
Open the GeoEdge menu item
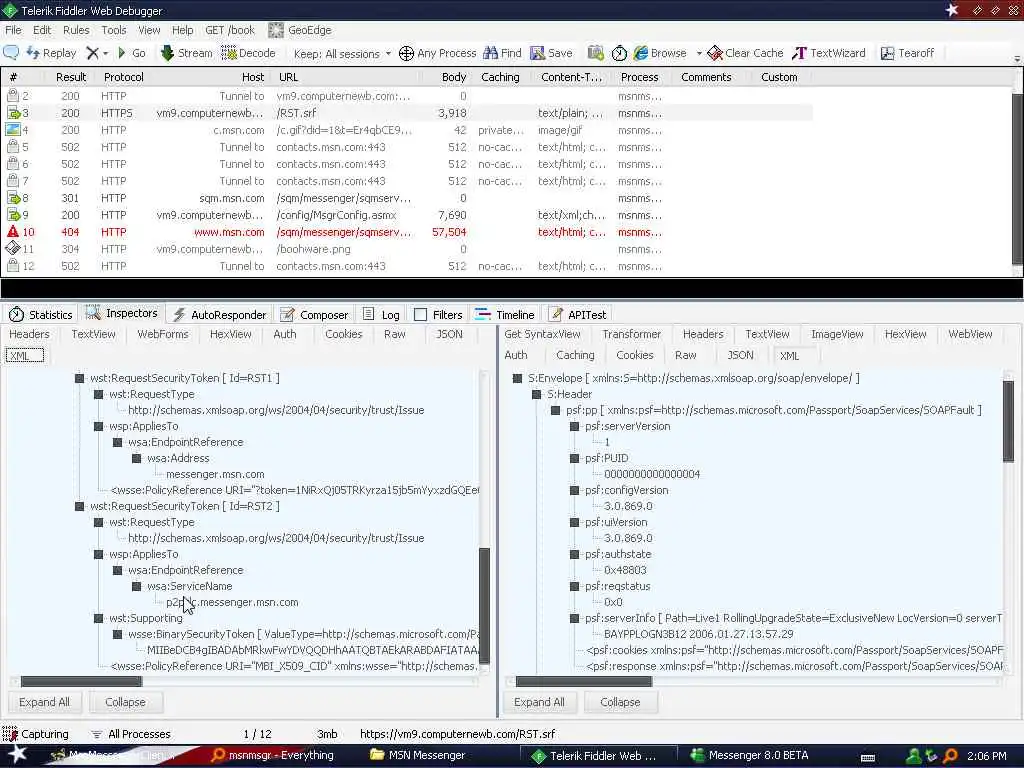[300, 30]
